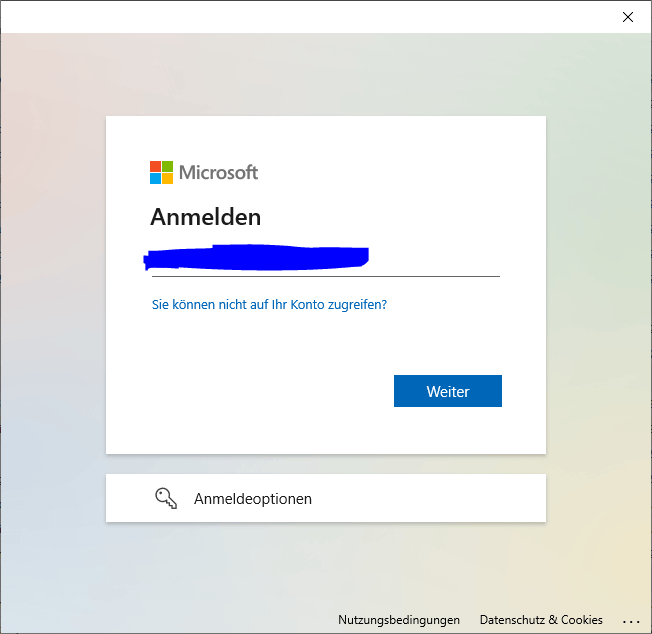Screen dimensions: 652x634
Task: Open the Datenschutz & Cookies link
Action: click(x=541, y=619)
